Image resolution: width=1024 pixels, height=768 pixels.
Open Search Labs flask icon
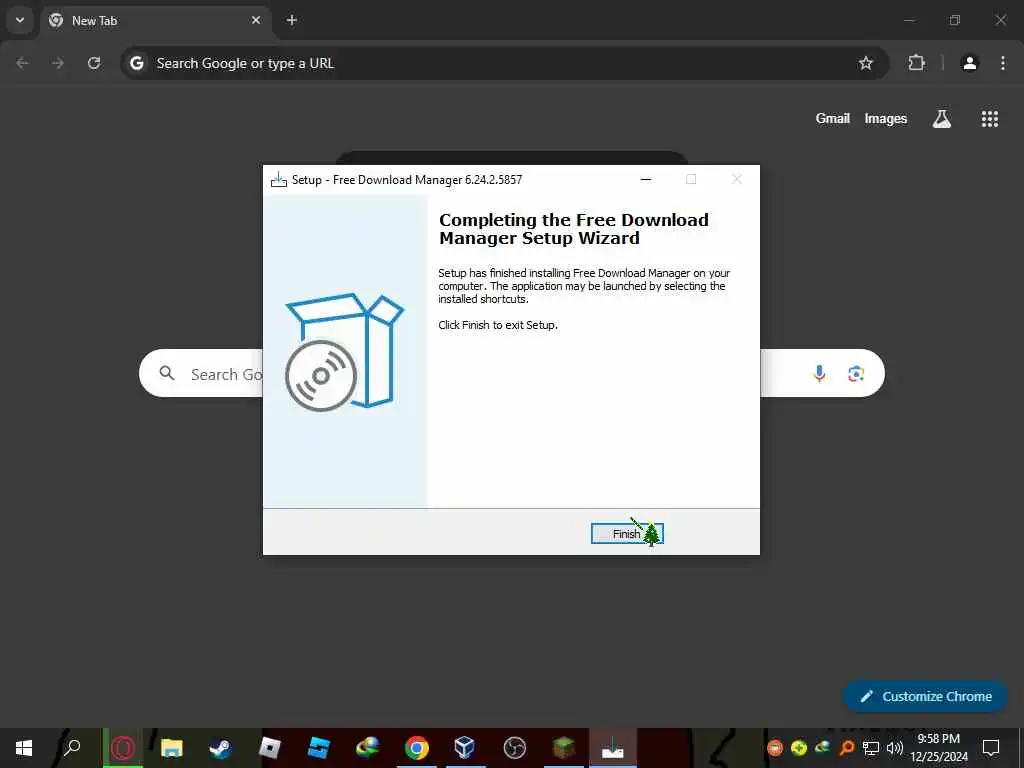[x=942, y=118]
